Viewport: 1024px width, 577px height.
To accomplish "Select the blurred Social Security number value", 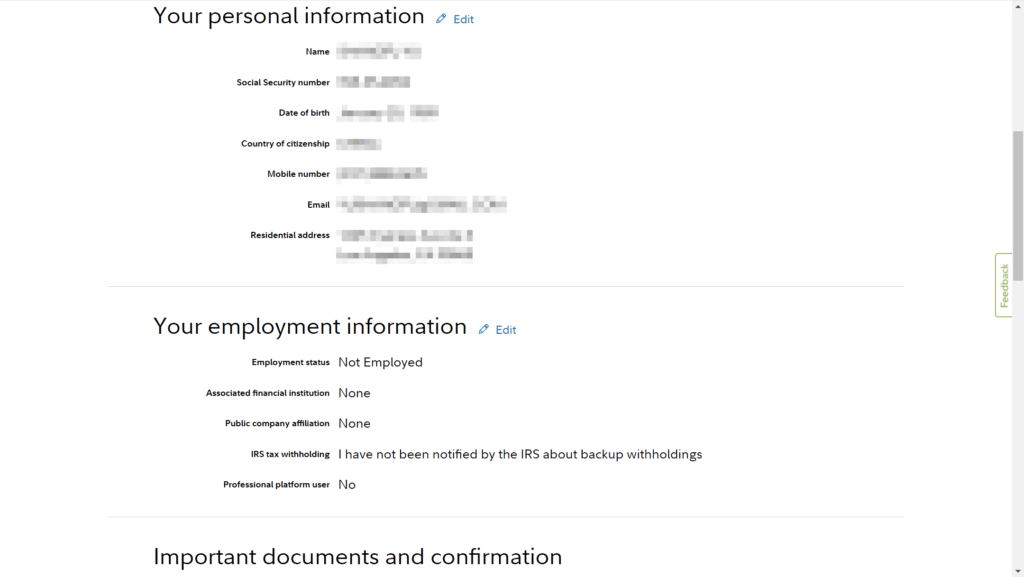I will [373, 82].
